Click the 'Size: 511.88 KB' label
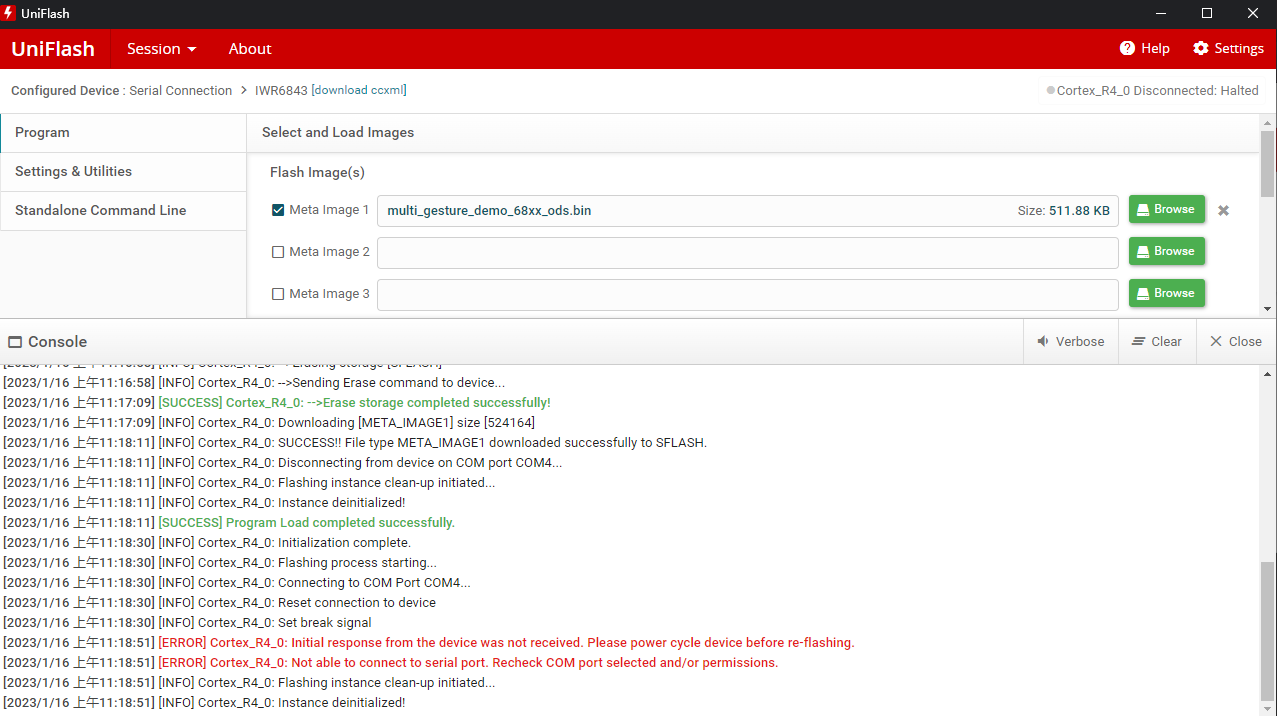Screen dimensions: 1277x716 [x=1063, y=211]
